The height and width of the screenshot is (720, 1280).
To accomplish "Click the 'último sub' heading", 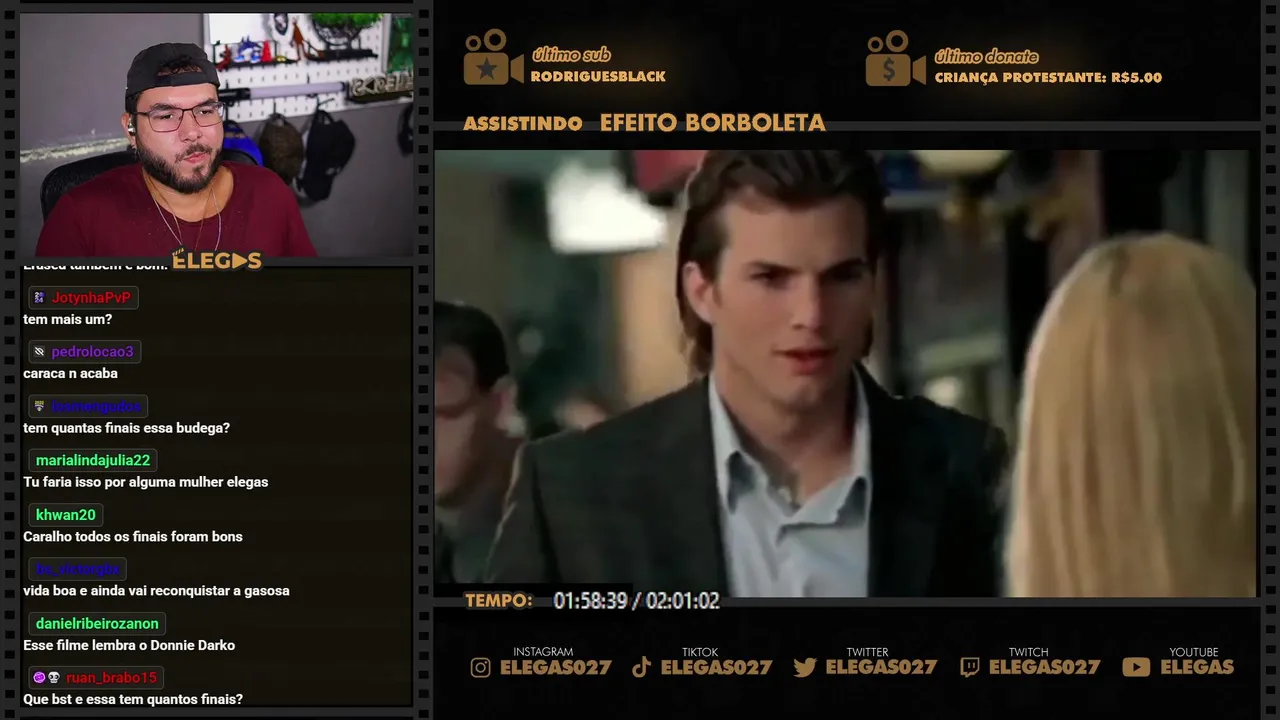I will click(571, 55).
